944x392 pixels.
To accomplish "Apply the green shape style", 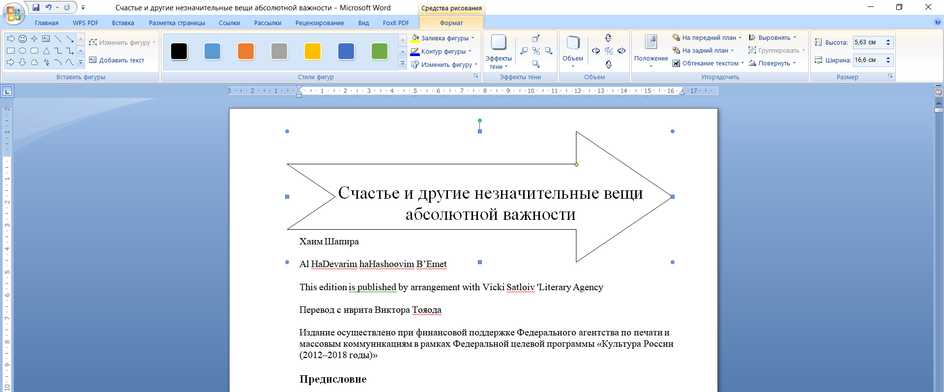I will pos(379,51).
